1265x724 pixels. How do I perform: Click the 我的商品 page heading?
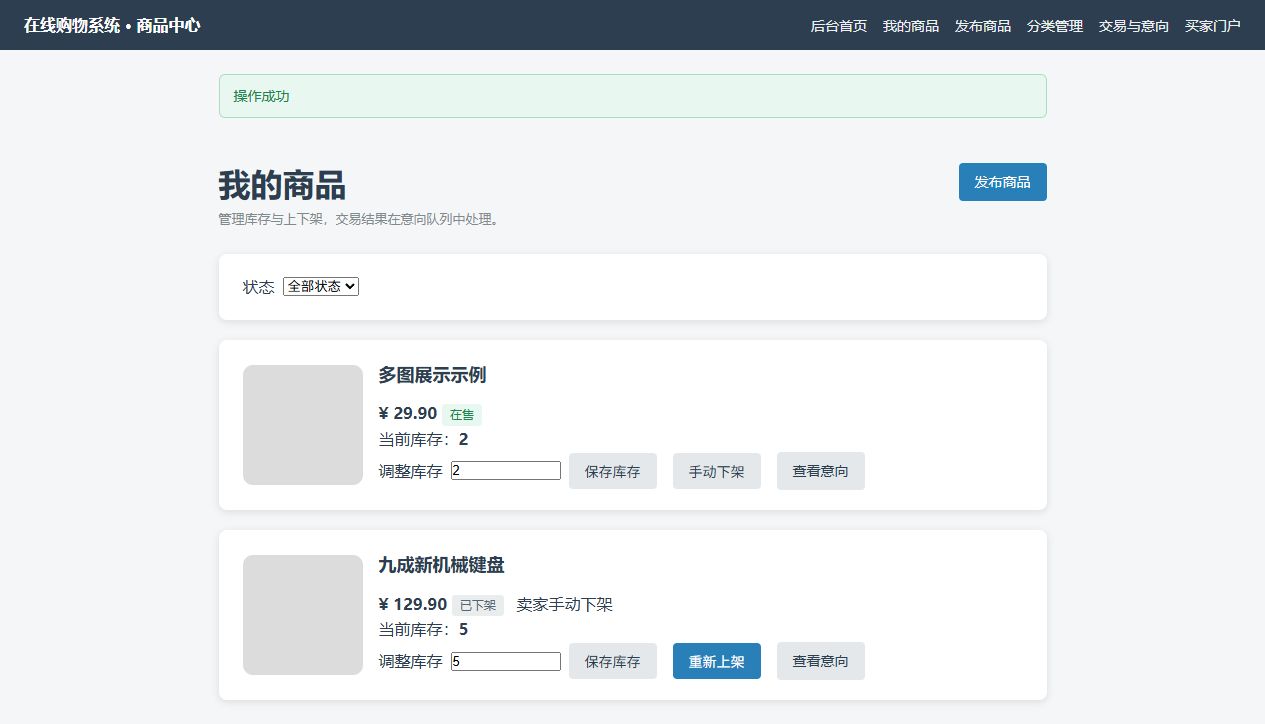282,186
